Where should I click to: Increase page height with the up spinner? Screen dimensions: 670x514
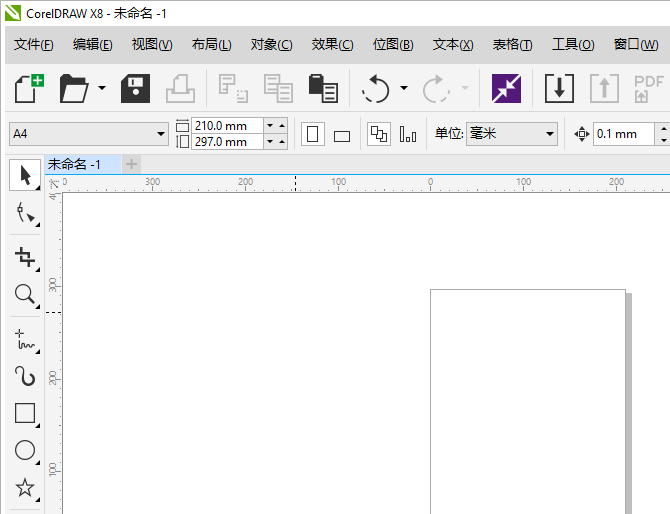click(x=282, y=141)
